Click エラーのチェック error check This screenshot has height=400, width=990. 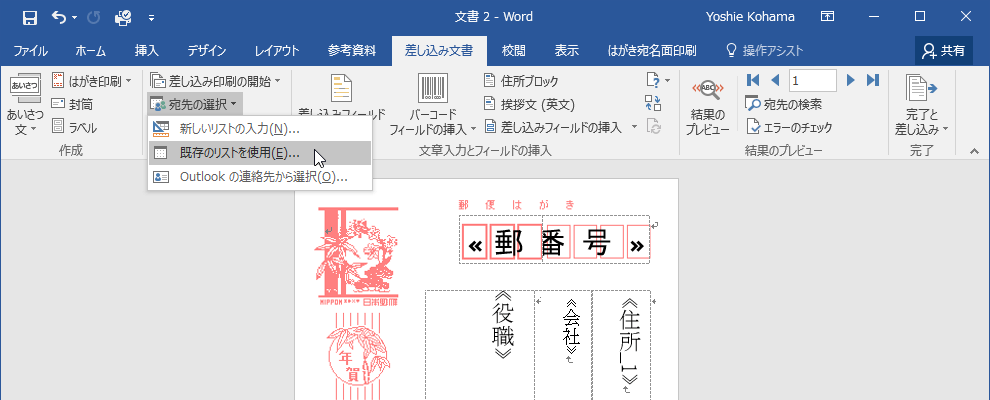click(x=789, y=127)
